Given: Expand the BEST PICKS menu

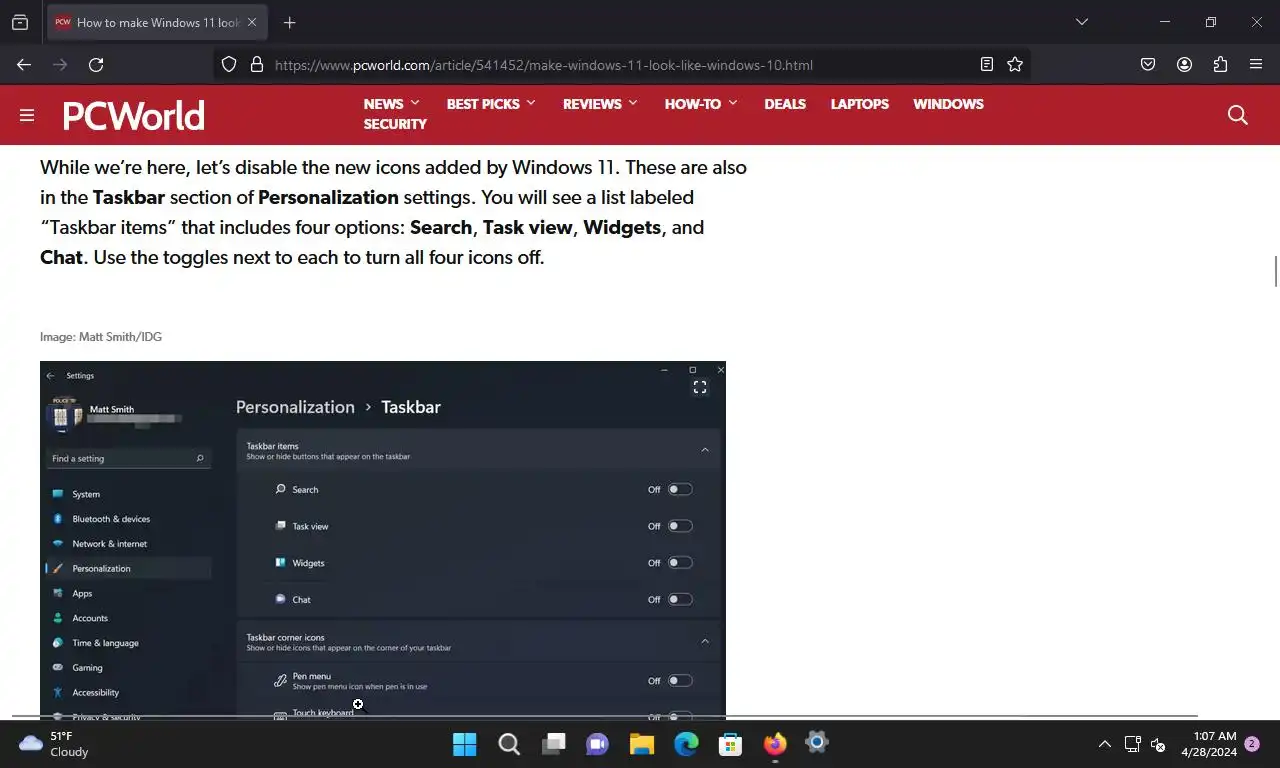Looking at the screenshot, I should [x=491, y=104].
